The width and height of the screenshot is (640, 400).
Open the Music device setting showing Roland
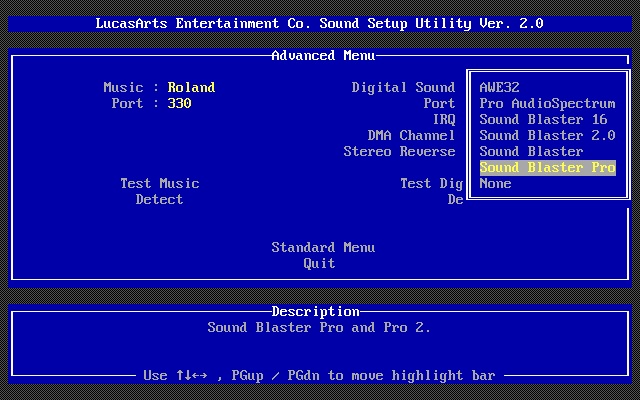[x=191, y=87]
